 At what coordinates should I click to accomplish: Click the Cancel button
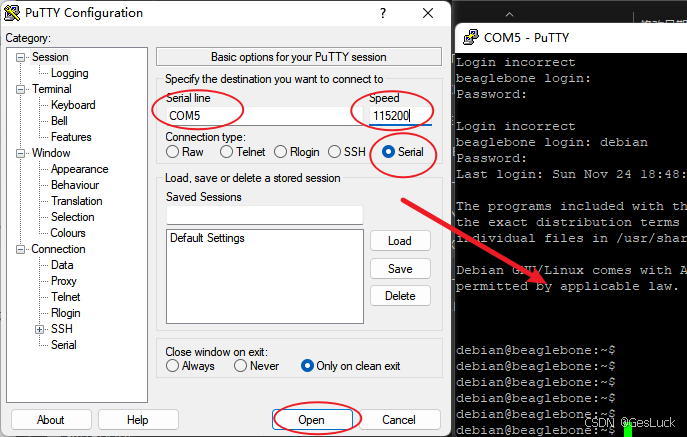click(399, 420)
